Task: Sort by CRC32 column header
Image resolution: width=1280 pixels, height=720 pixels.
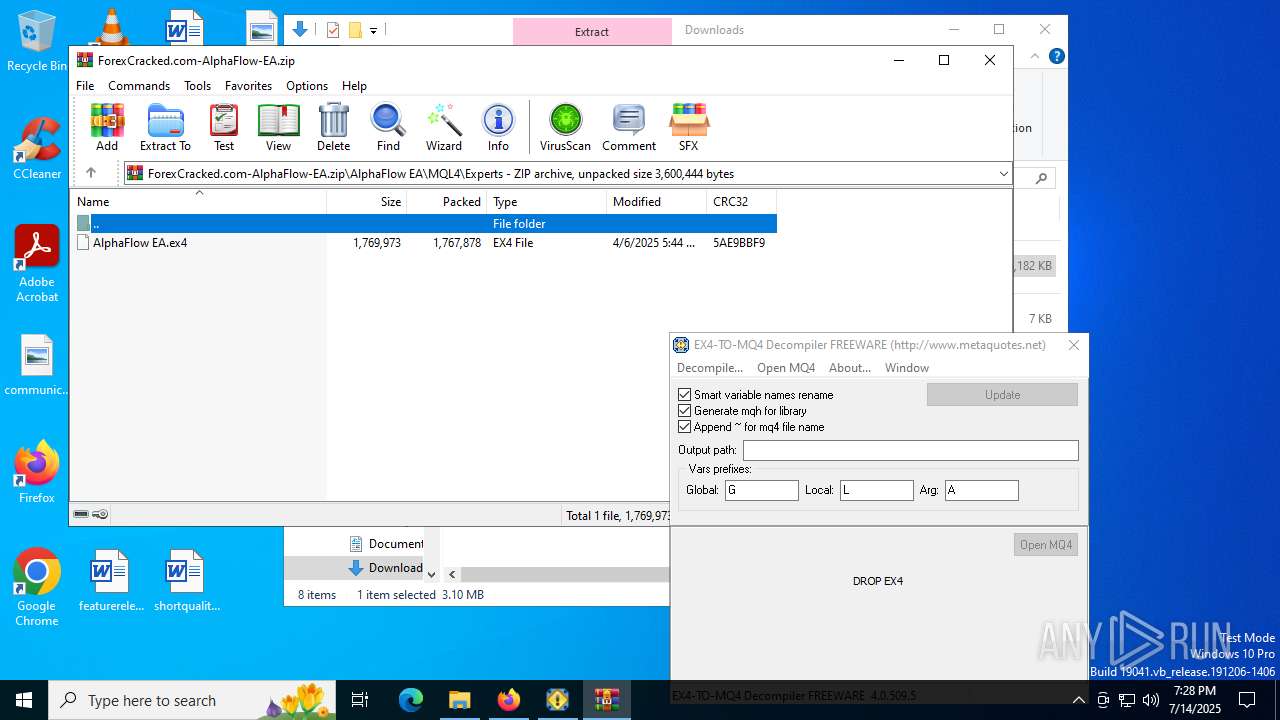Action: pyautogui.click(x=741, y=201)
